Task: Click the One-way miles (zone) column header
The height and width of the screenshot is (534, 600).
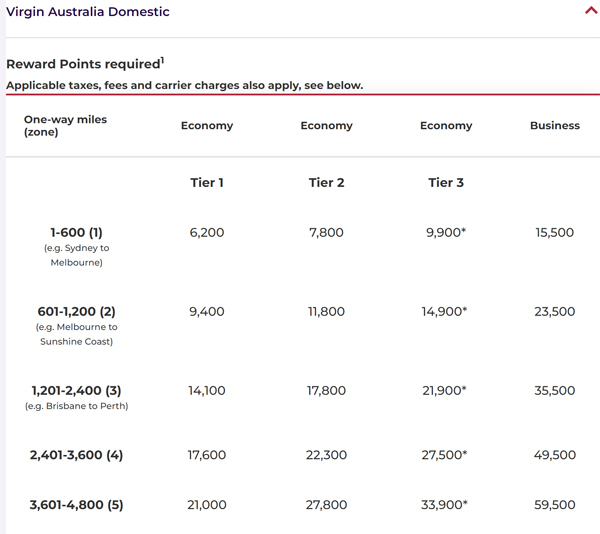Action: pyautogui.click(x=65, y=125)
